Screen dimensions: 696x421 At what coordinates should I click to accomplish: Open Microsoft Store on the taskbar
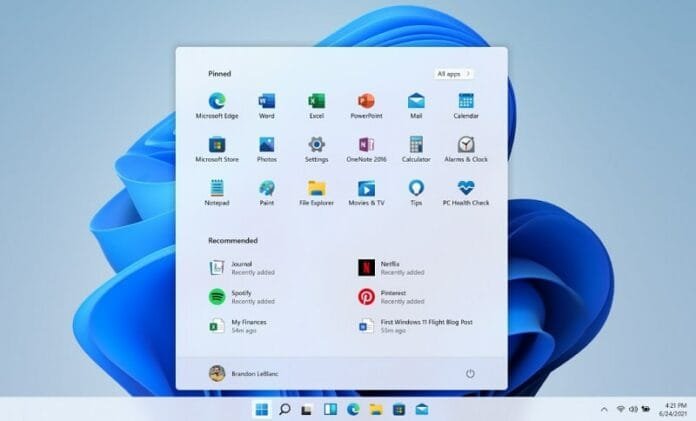coord(399,409)
